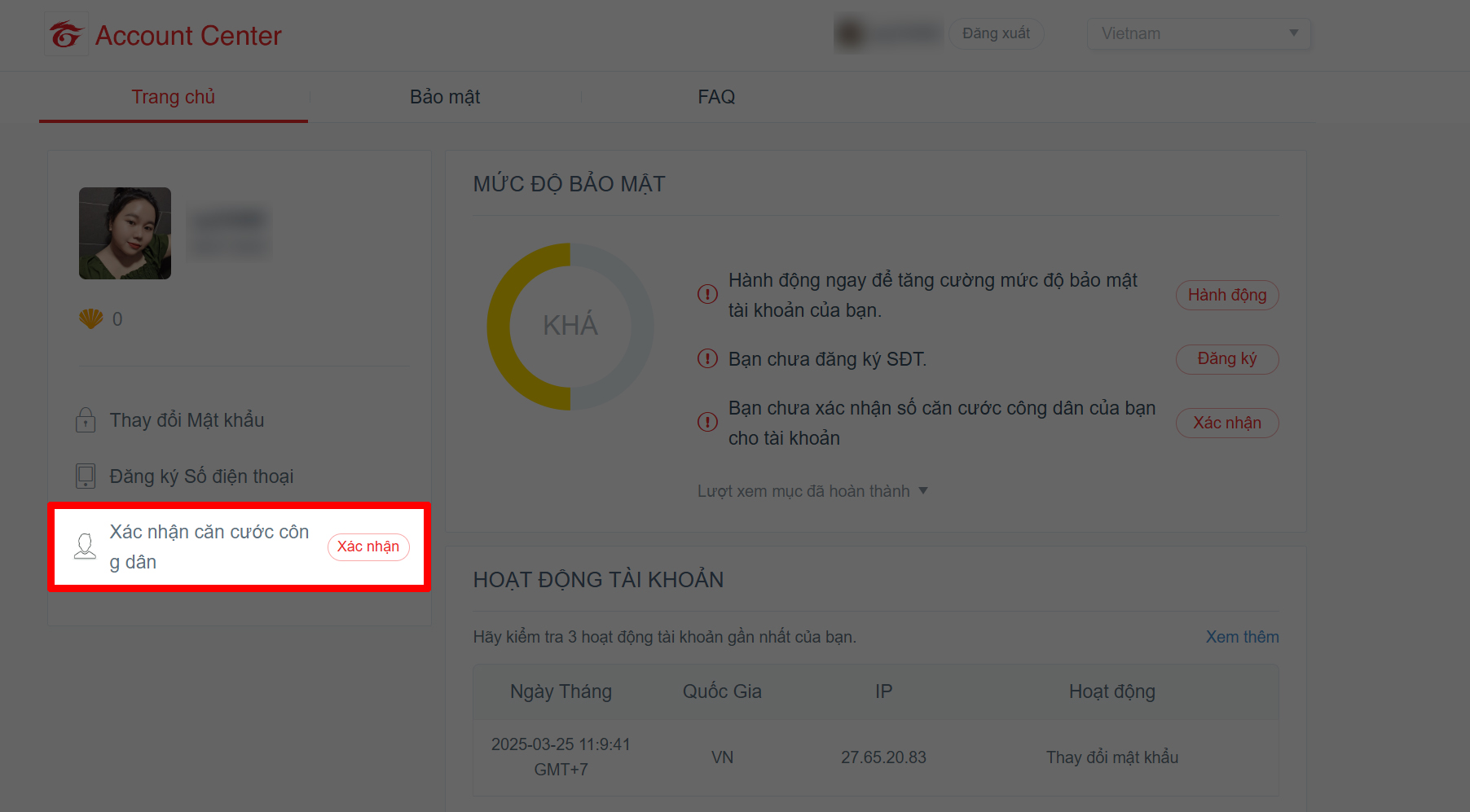
Task: Select the lock icon beside Thay đổi Mật khẩu
Action: pos(85,420)
